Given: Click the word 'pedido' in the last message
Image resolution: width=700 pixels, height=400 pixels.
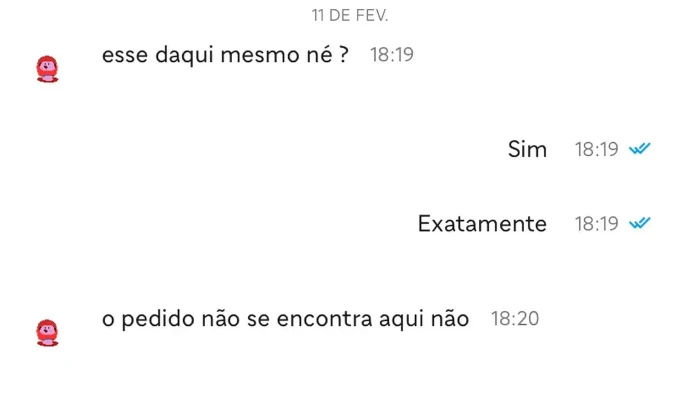Looking at the screenshot, I should 158,320.
